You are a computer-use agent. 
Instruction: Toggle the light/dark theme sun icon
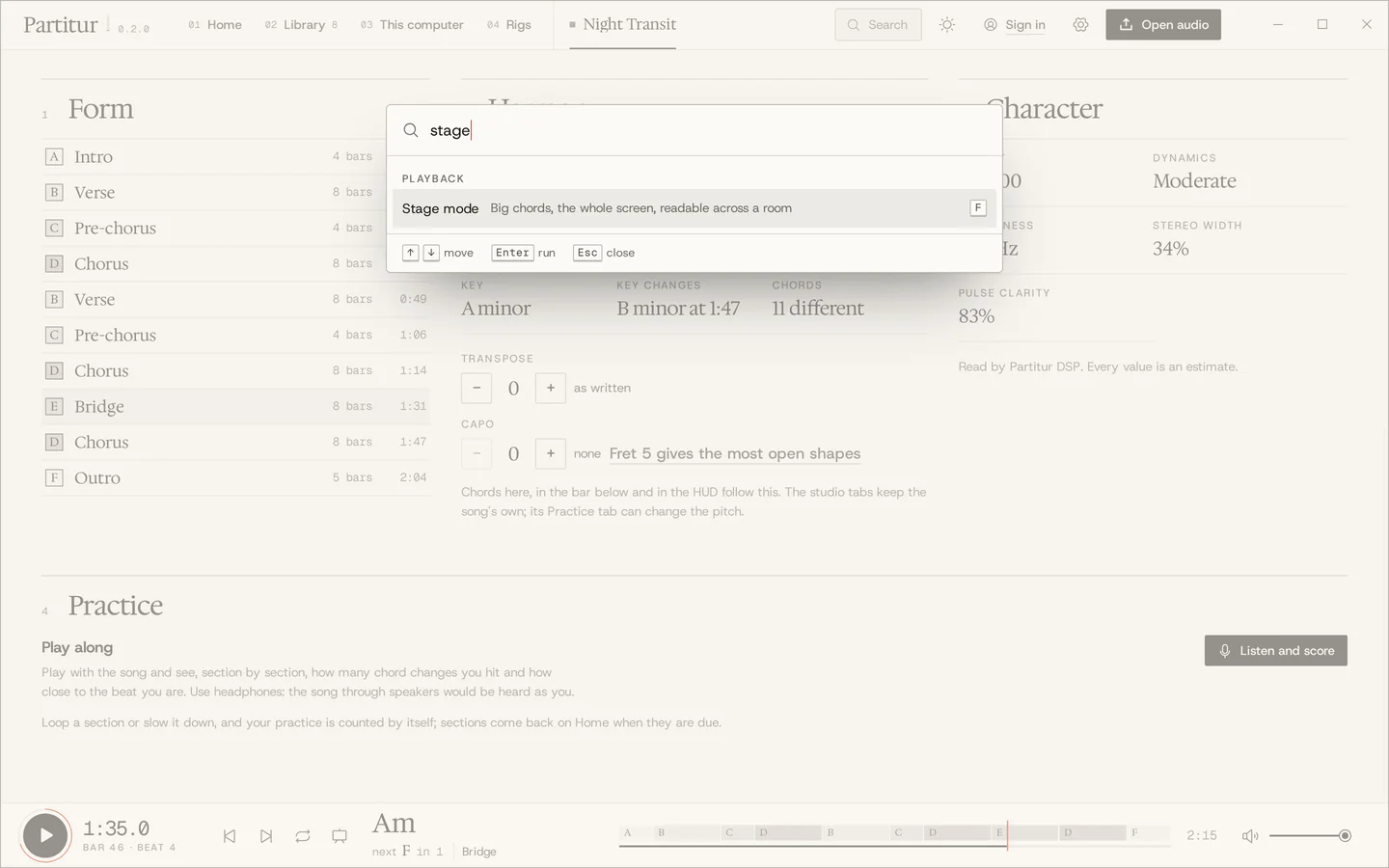pos(947,25)
